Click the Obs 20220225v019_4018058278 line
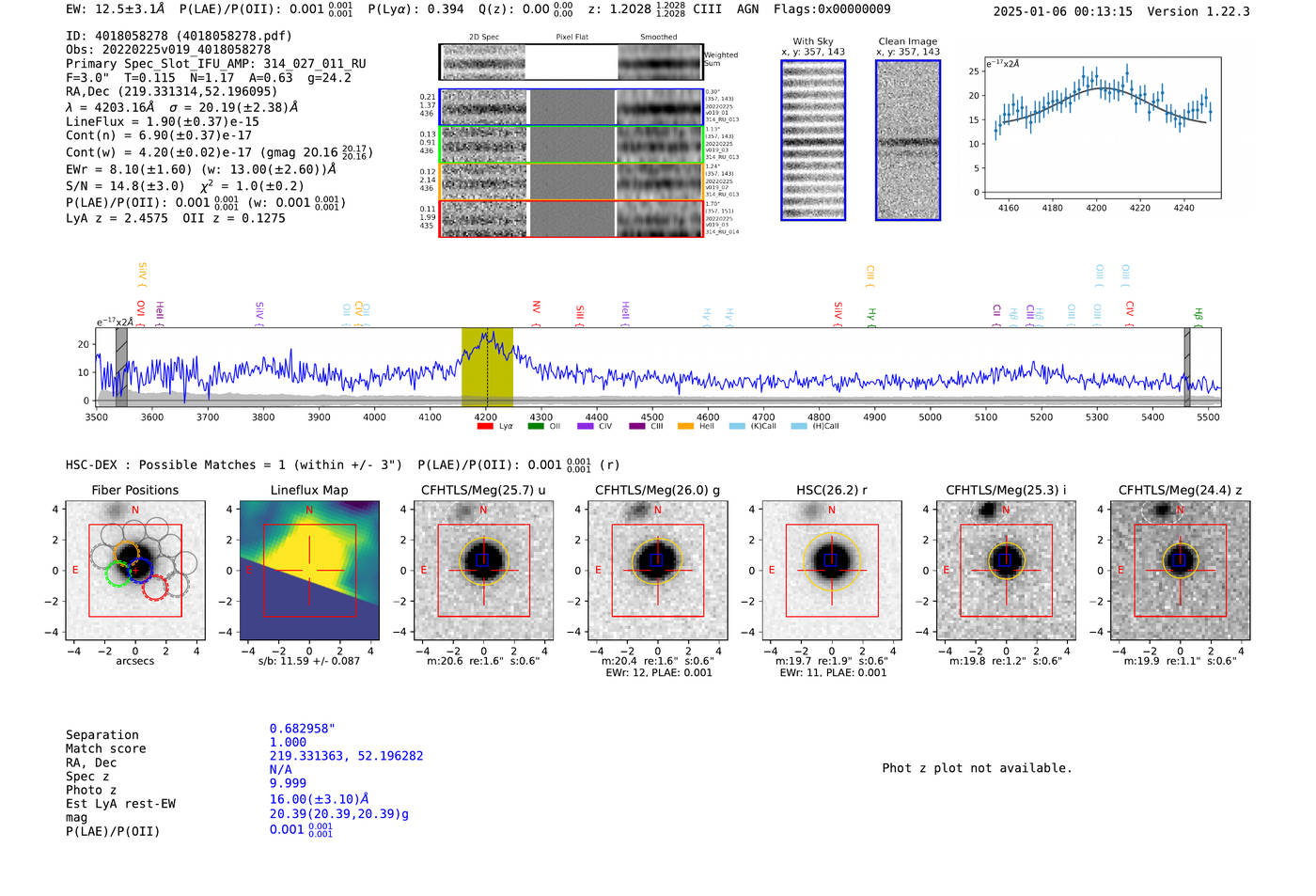1316x896 pixels. (168, 50)
